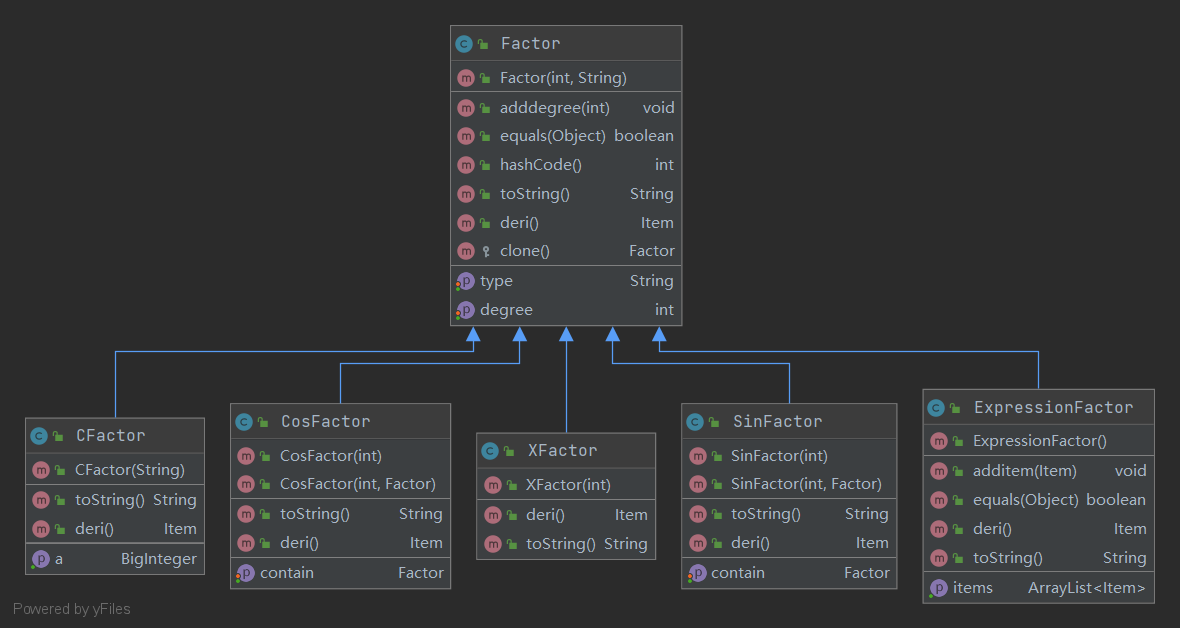This screenshot has height=628, width=1180.
Task: Click the field icon next to items
Action: coord(938,588)
